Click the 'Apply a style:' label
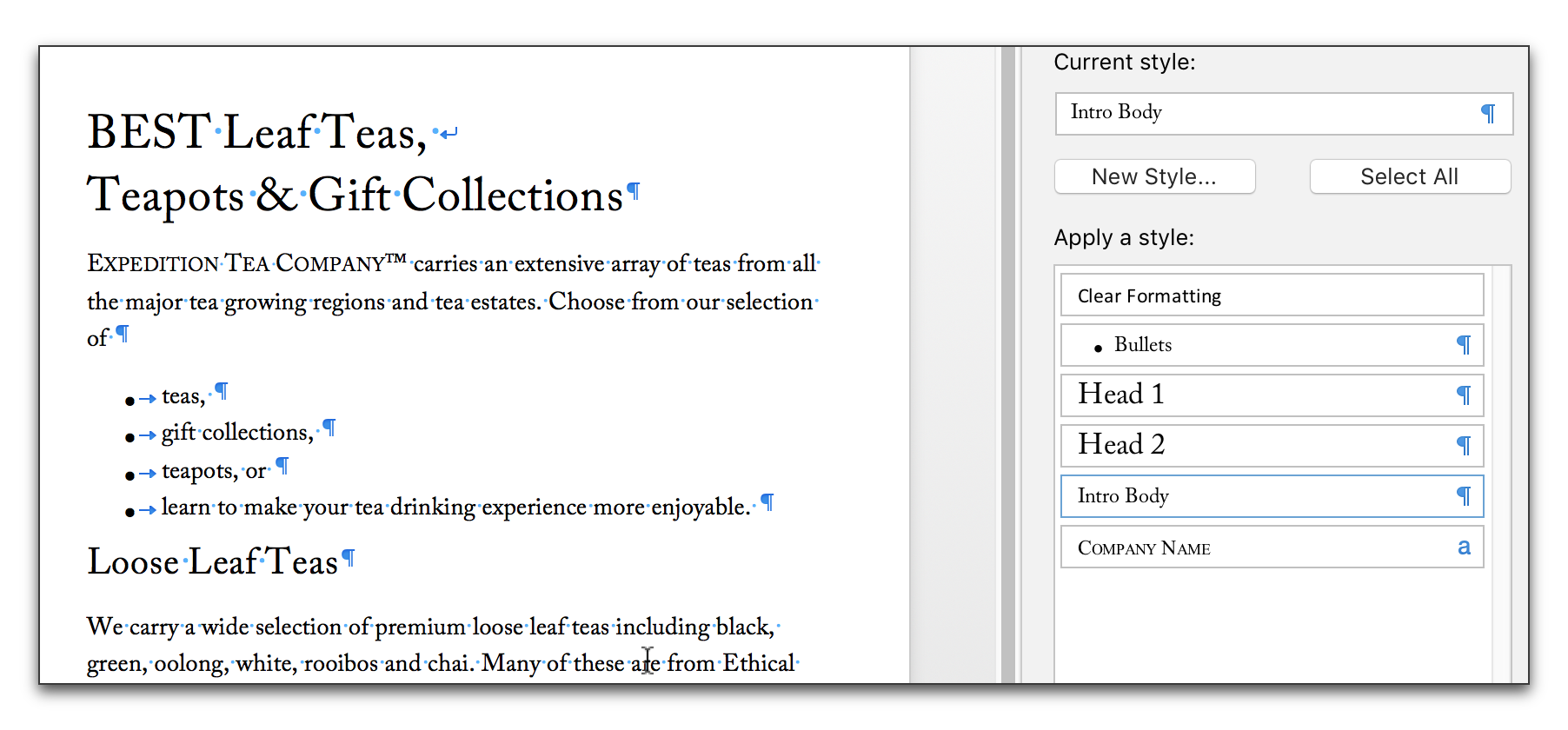1568x730 pixels. [1124, 237]
